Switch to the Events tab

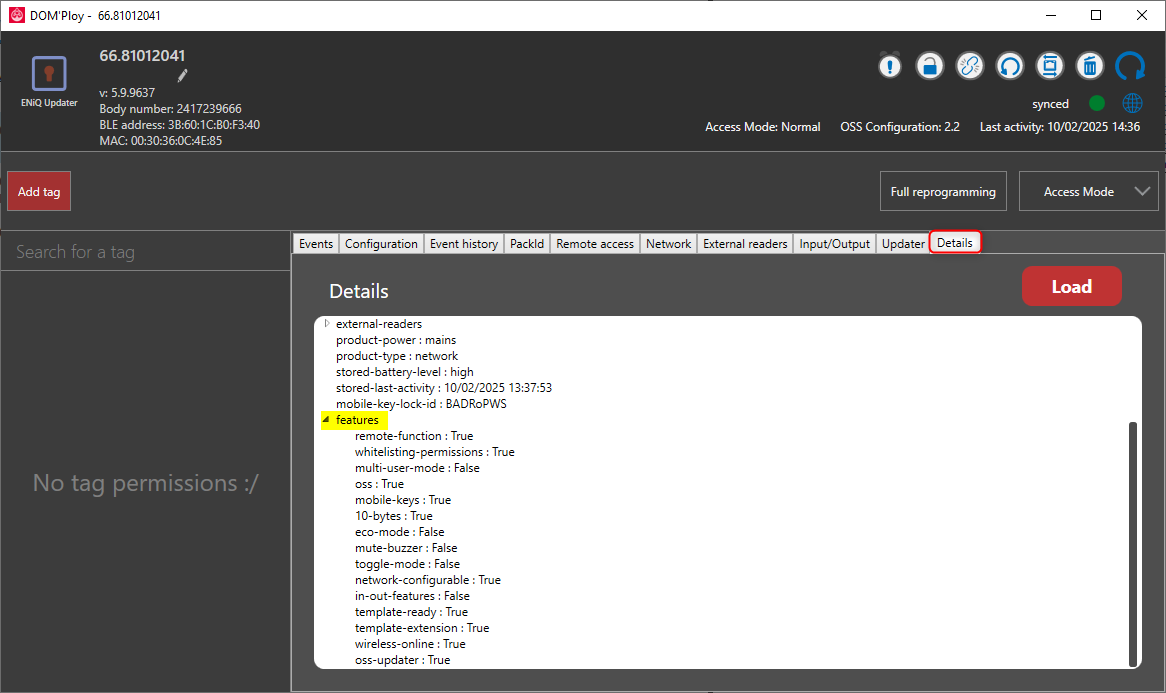click(316, 244)
